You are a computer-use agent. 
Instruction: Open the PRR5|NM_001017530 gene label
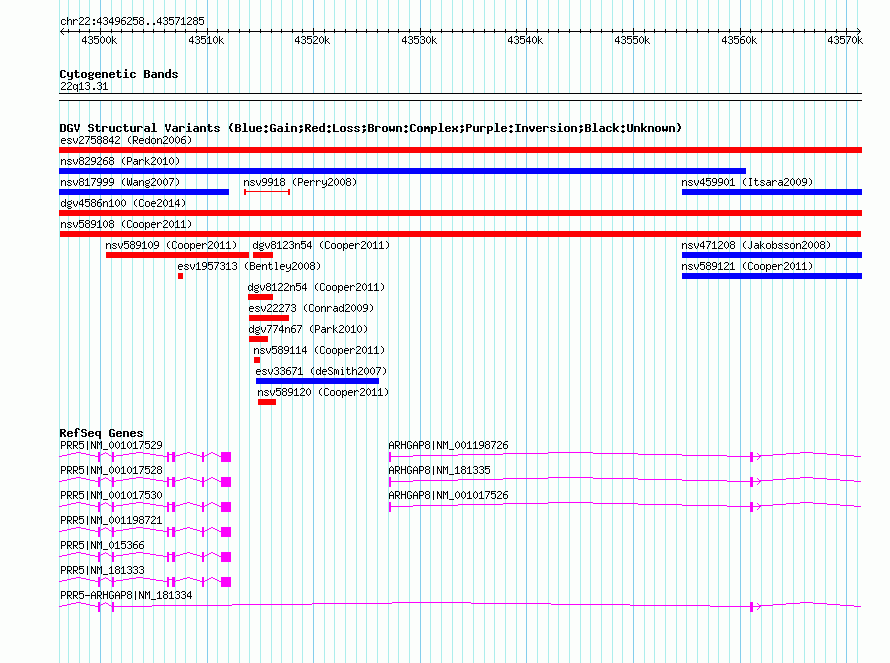[111, 496]
